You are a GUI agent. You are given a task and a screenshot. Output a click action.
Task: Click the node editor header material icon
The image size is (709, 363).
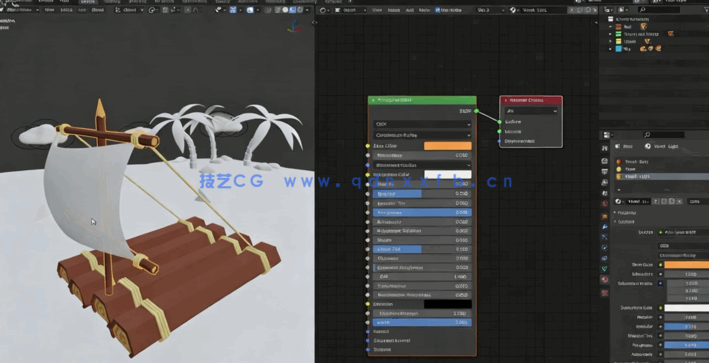pyautogui.click(x=513, y=10)
